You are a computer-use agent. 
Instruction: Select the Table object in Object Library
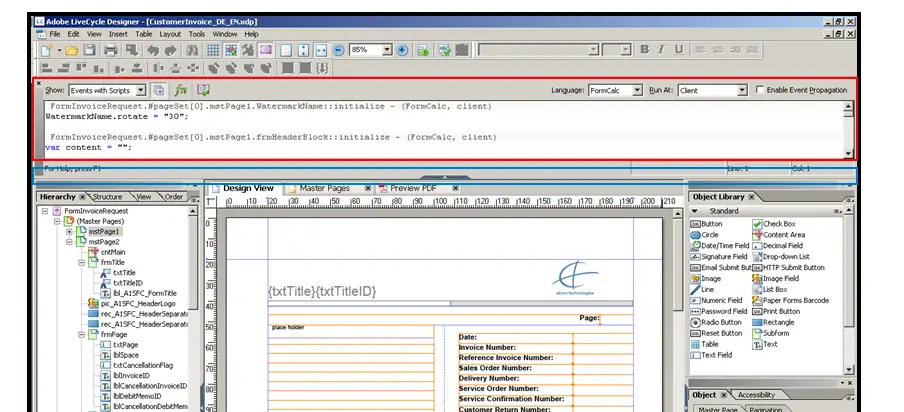click(705, 344)
